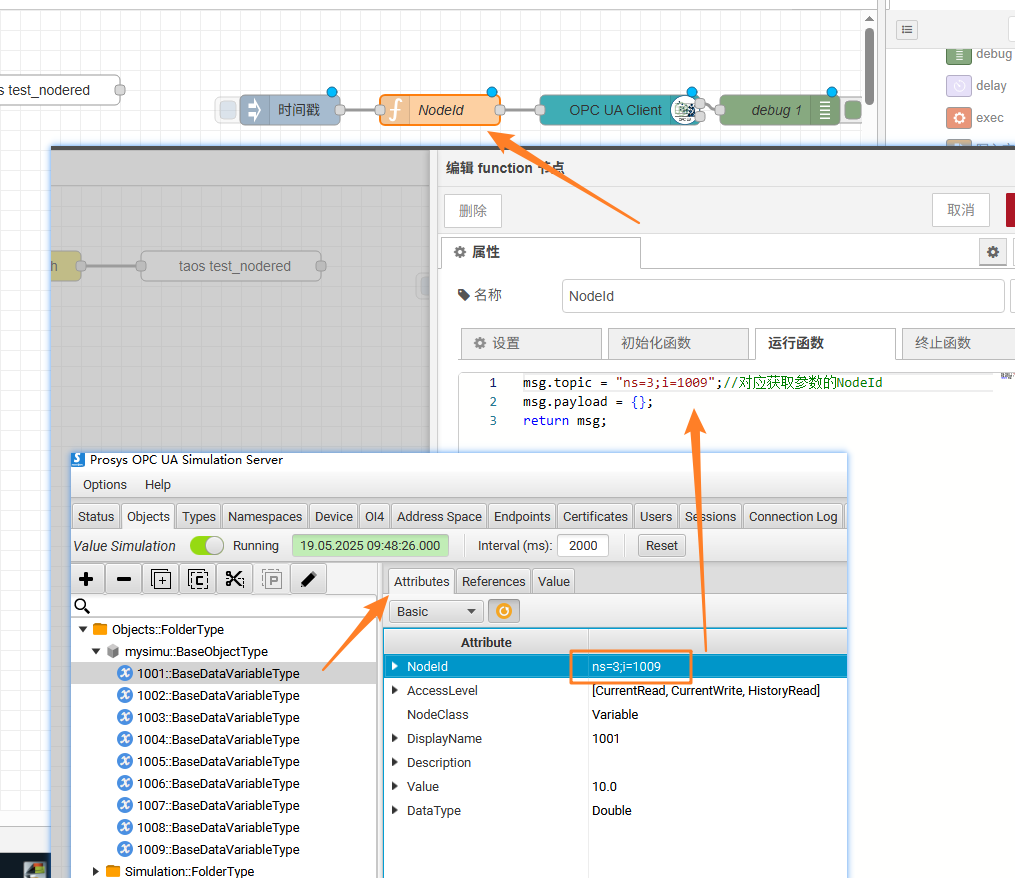Switch to the Status tab
The height and width of the screenshot is (878, 1015).
tap(96, 516)
